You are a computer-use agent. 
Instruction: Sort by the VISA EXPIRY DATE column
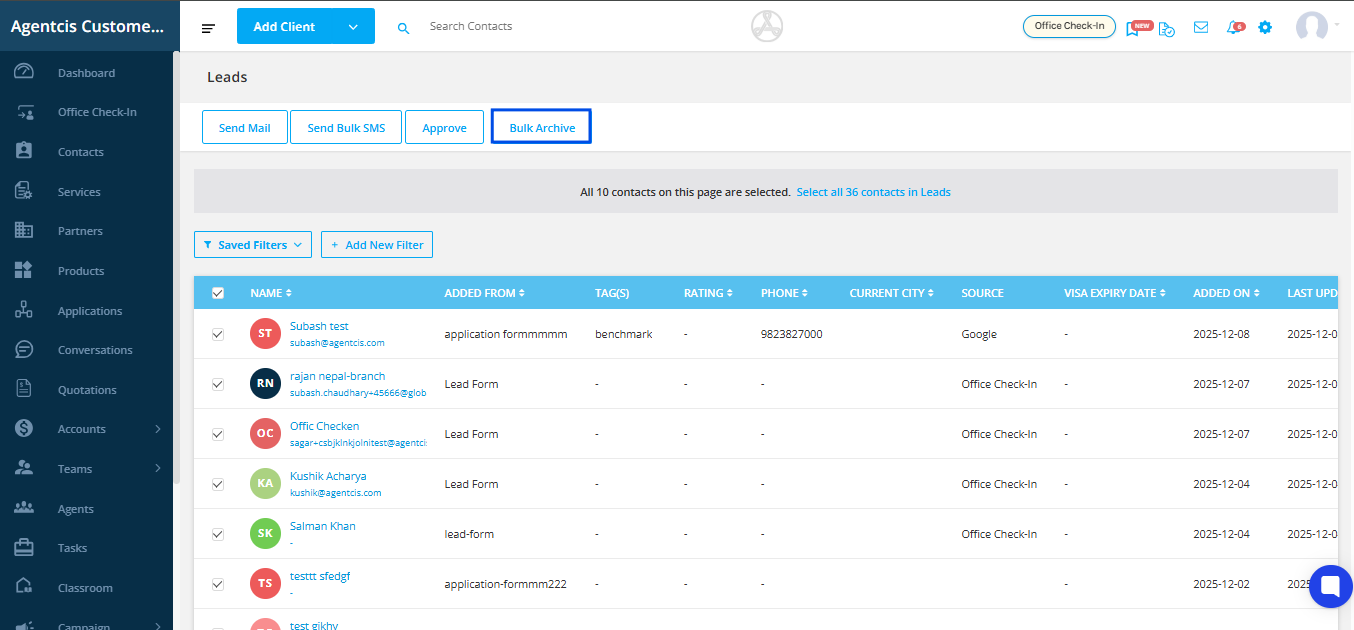click(x=1116, y=293)
